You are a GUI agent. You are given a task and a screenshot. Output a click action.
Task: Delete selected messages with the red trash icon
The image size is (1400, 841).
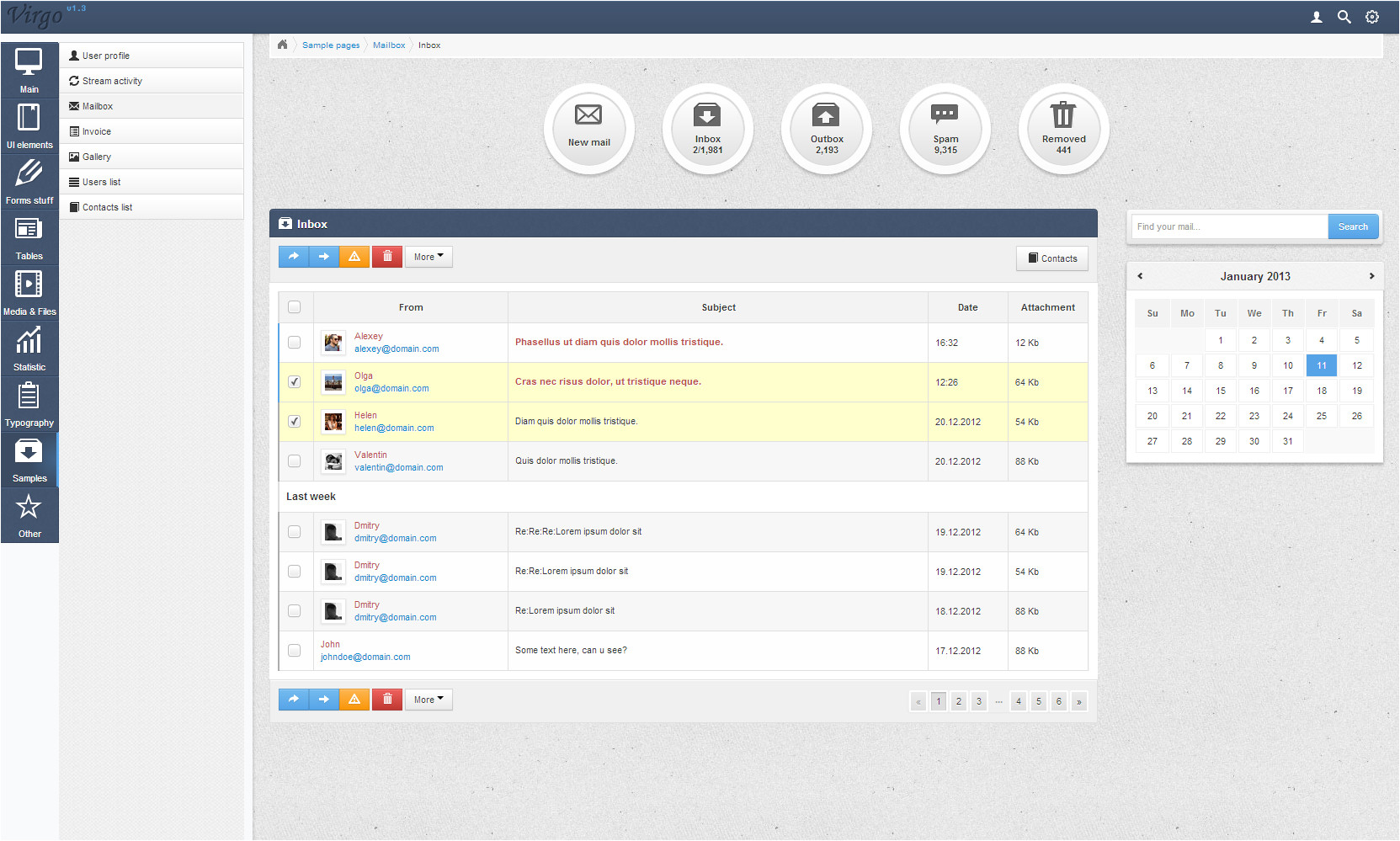[x=387, y=256]
